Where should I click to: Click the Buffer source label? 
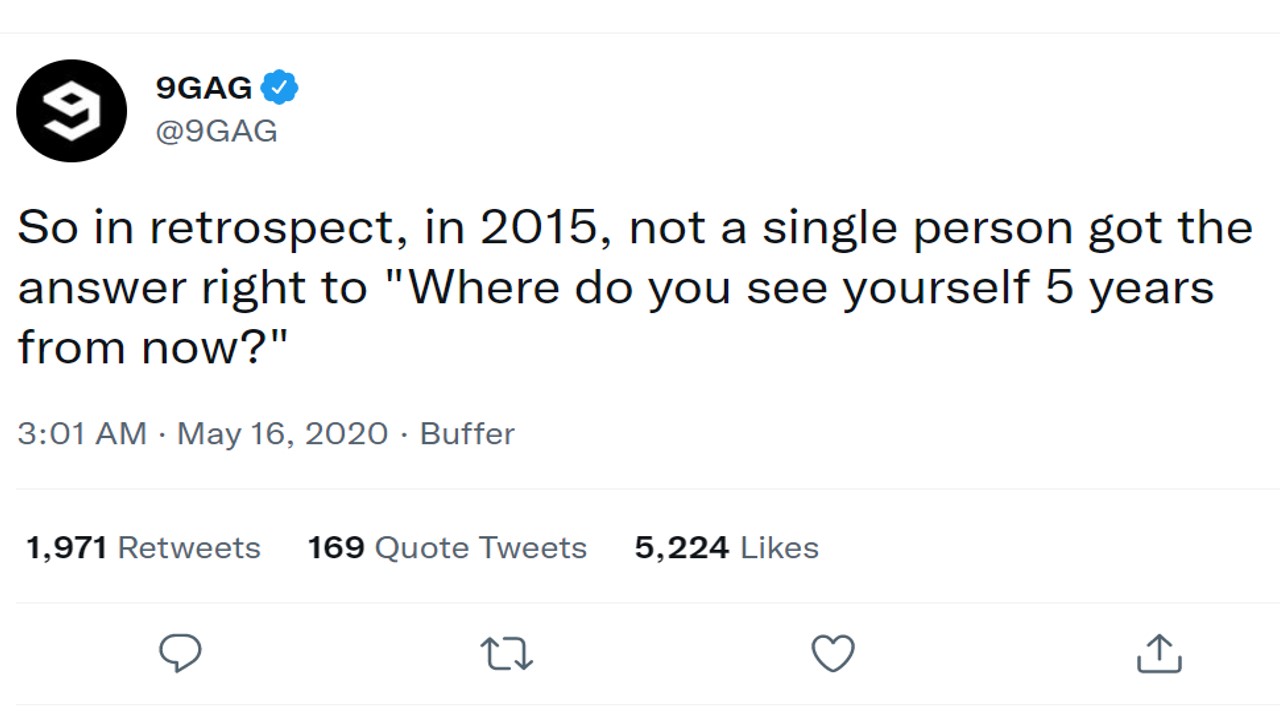tap(467, 434)
